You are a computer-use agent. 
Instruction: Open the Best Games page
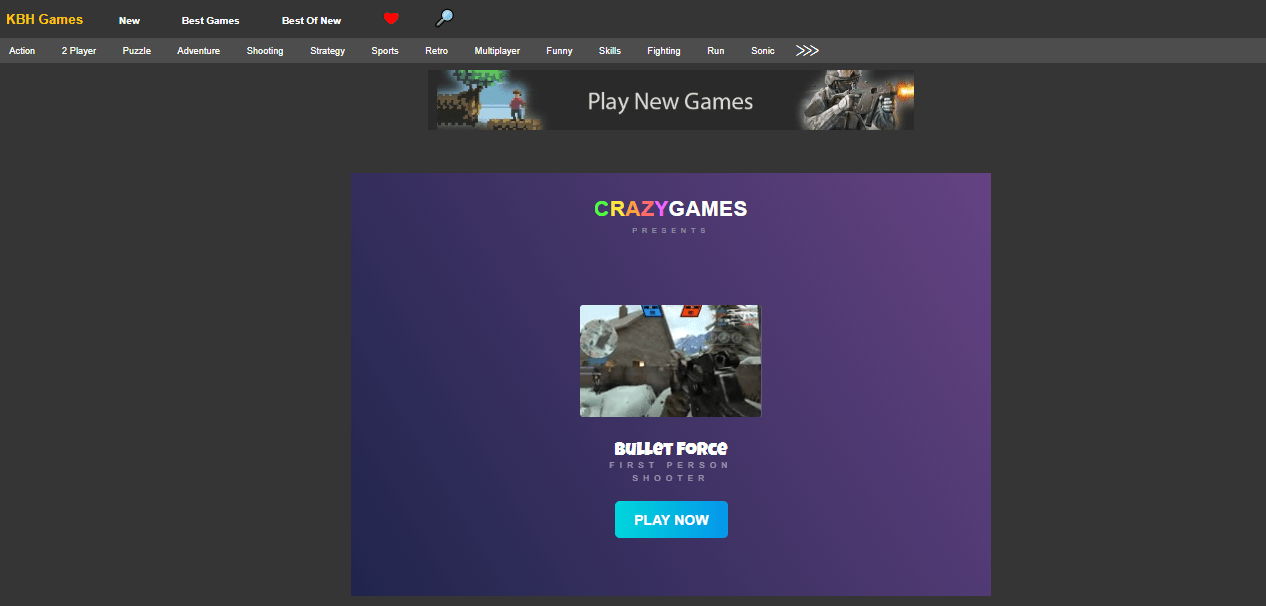pos(211,21)
